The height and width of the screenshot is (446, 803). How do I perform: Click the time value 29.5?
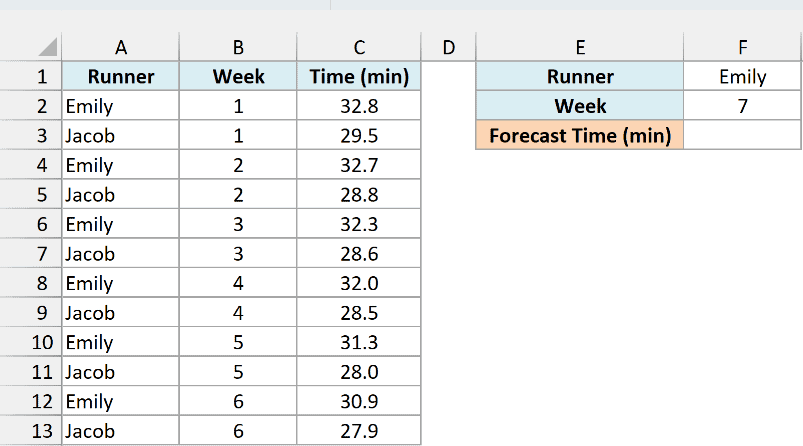(359, 135)
